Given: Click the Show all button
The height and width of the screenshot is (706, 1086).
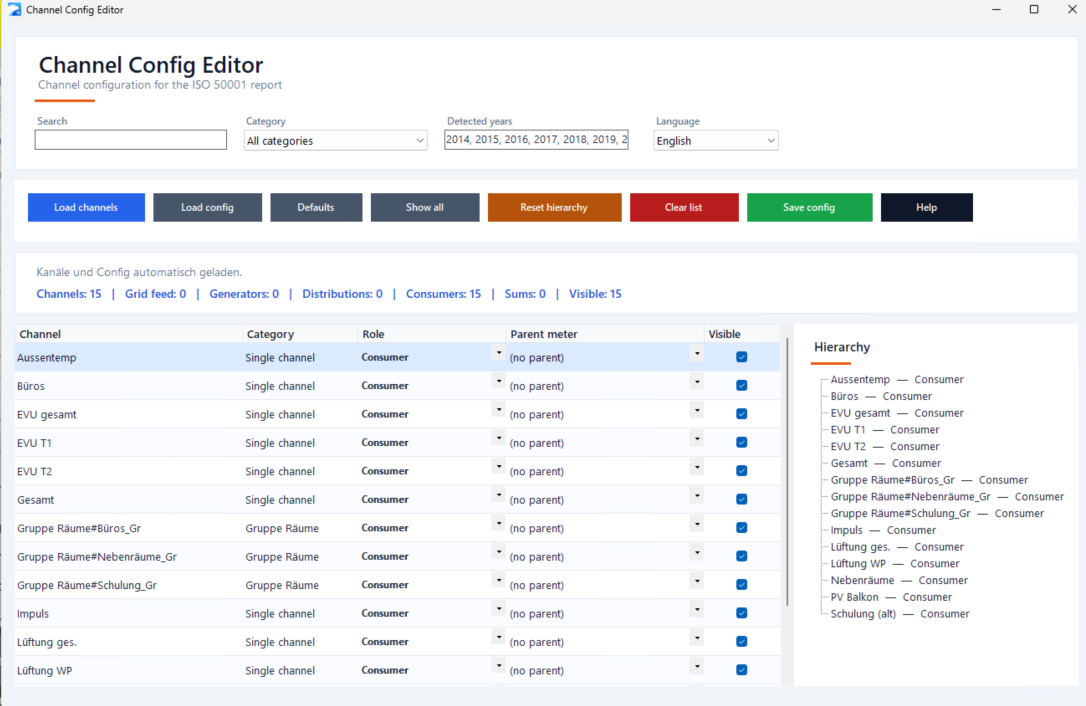Looking at the screenshot, I should click(425, 208).
